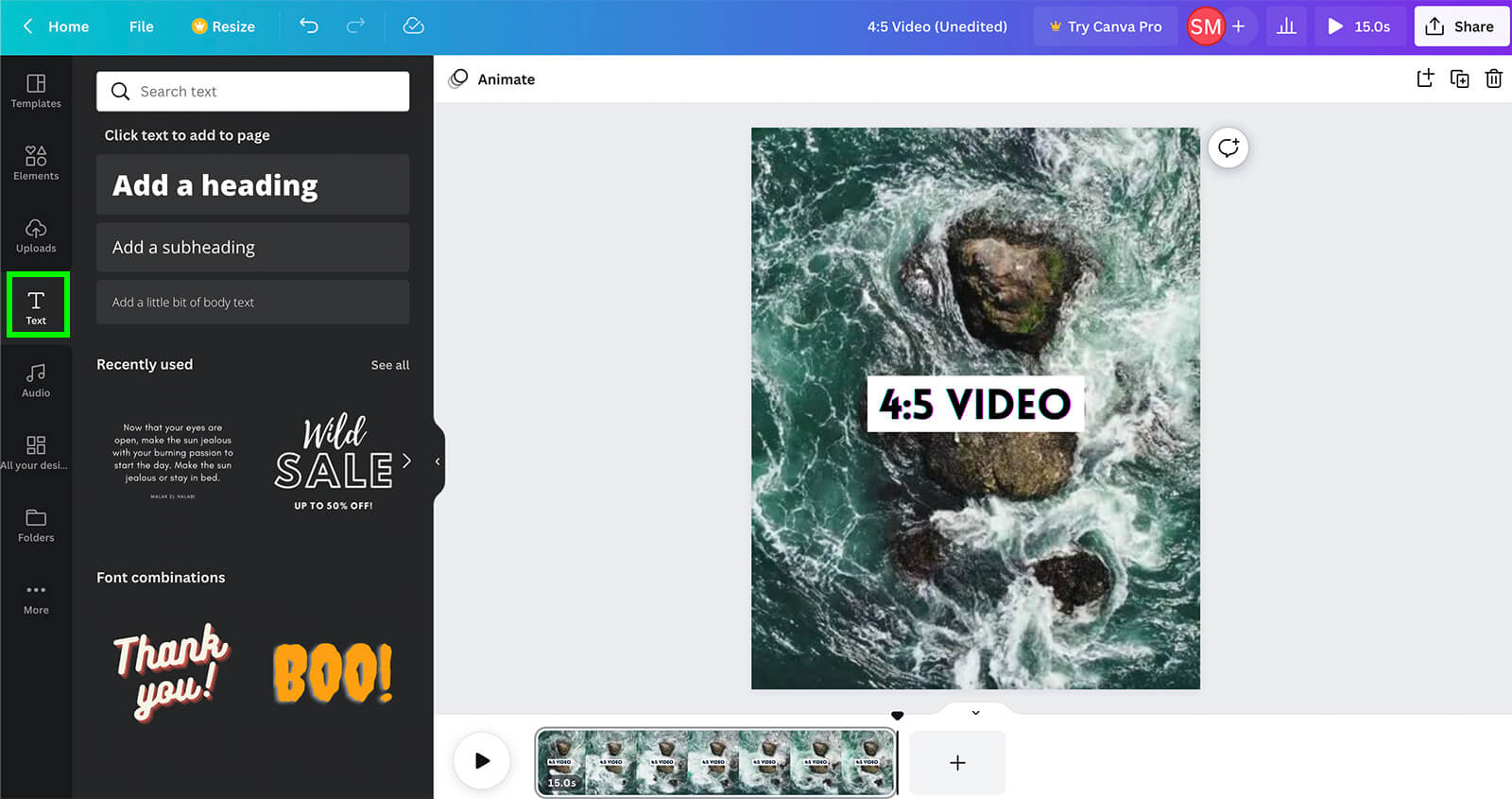Click Add a little bit of body text
This screenshot has height=799, width=1512.
[252, 302]
